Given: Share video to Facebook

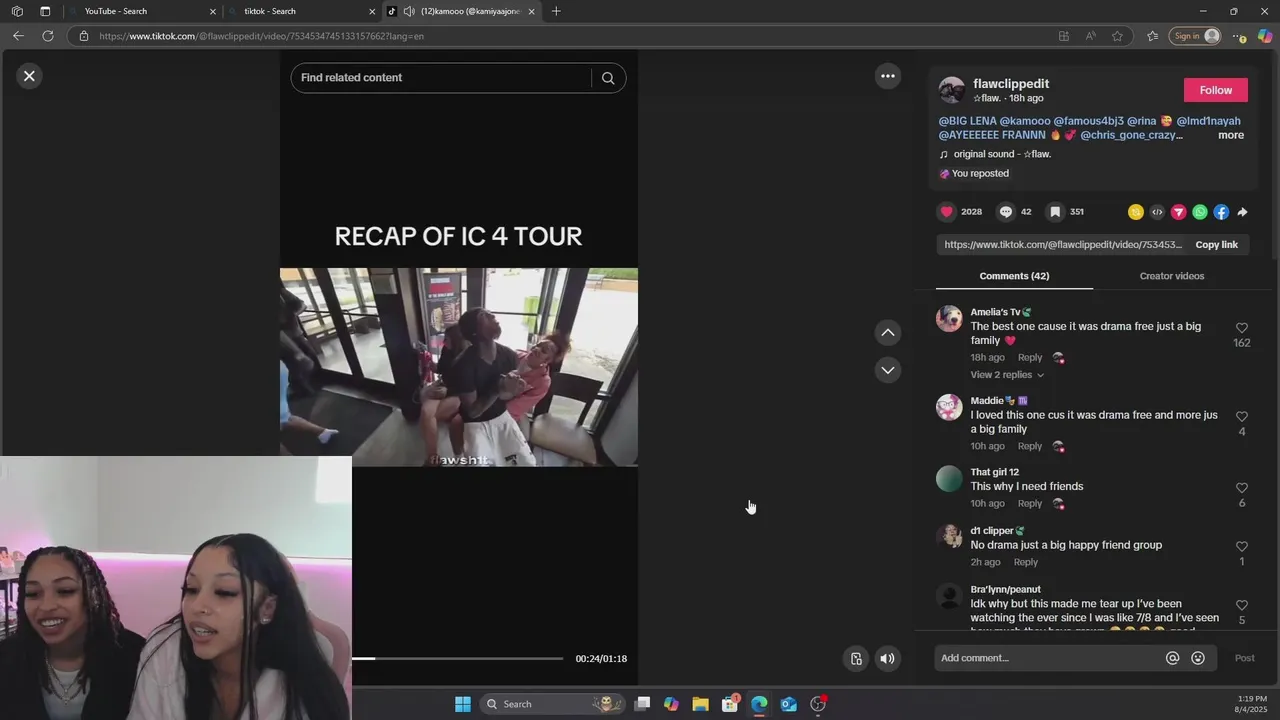Looking at the screenshot, I should [x=1221, y=212].
